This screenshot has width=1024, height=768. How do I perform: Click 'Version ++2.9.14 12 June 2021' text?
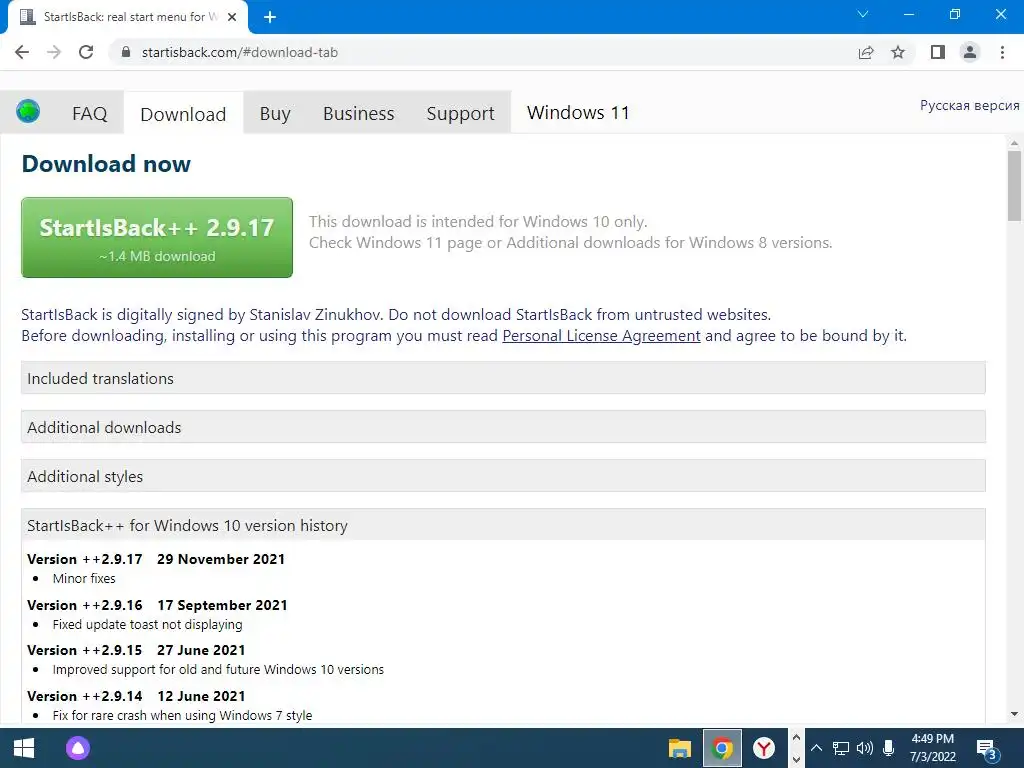click(136, 696)
